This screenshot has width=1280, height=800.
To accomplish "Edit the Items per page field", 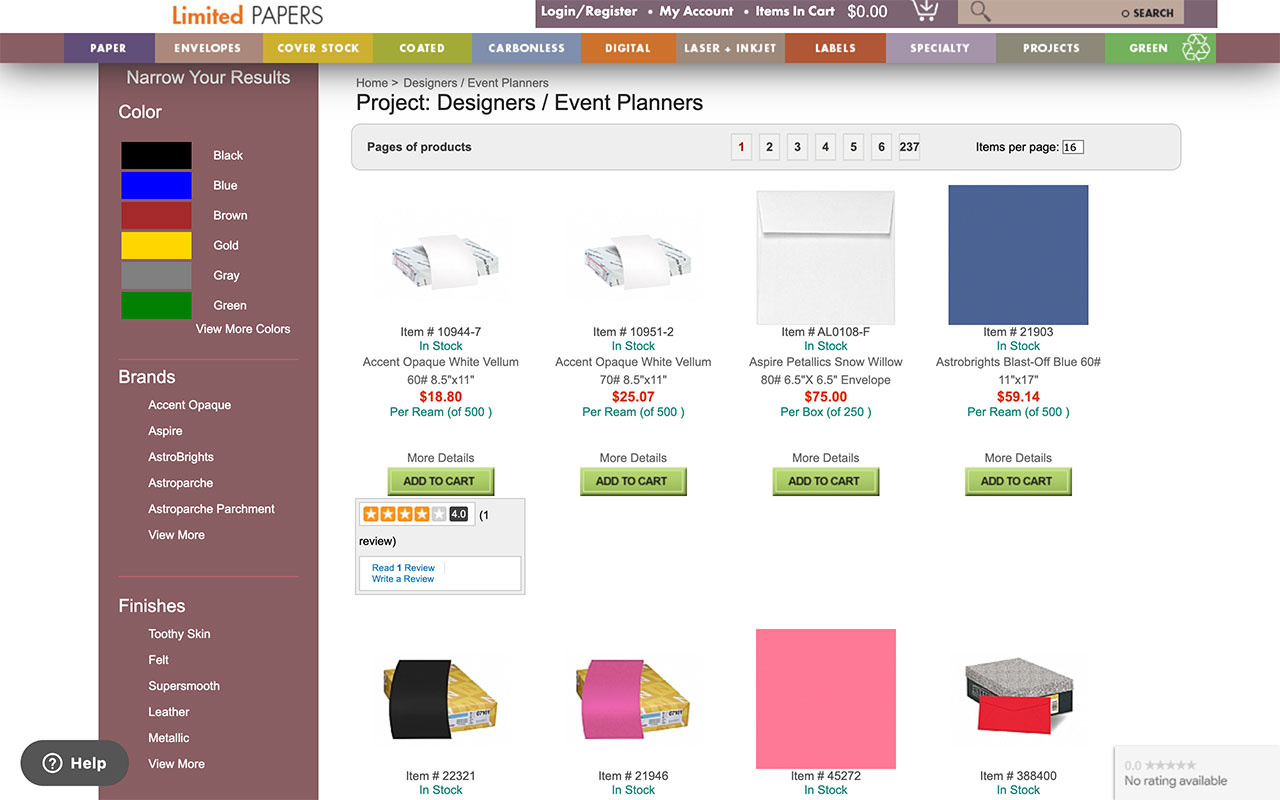I will coord(1071,146).
